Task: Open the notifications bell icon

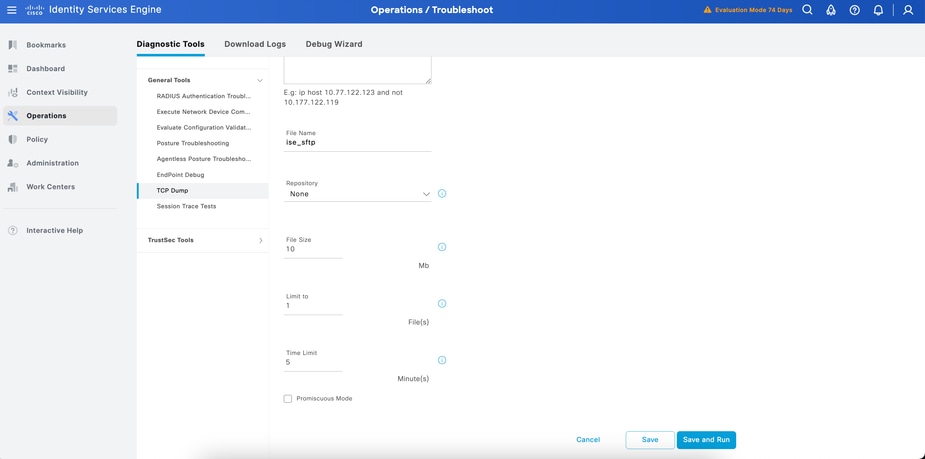Action: pyautogui.click(x=878, y=10)
